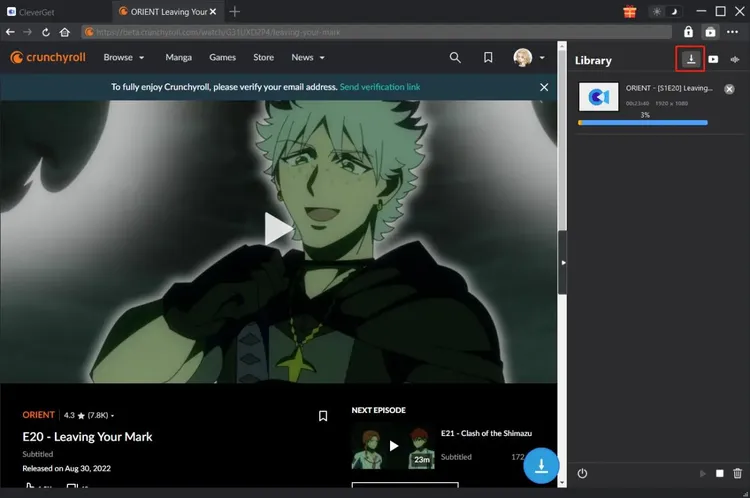This screenshot has width=750, height=498.
Task: Switch to the Audio library icon
Action: point(735,60)
